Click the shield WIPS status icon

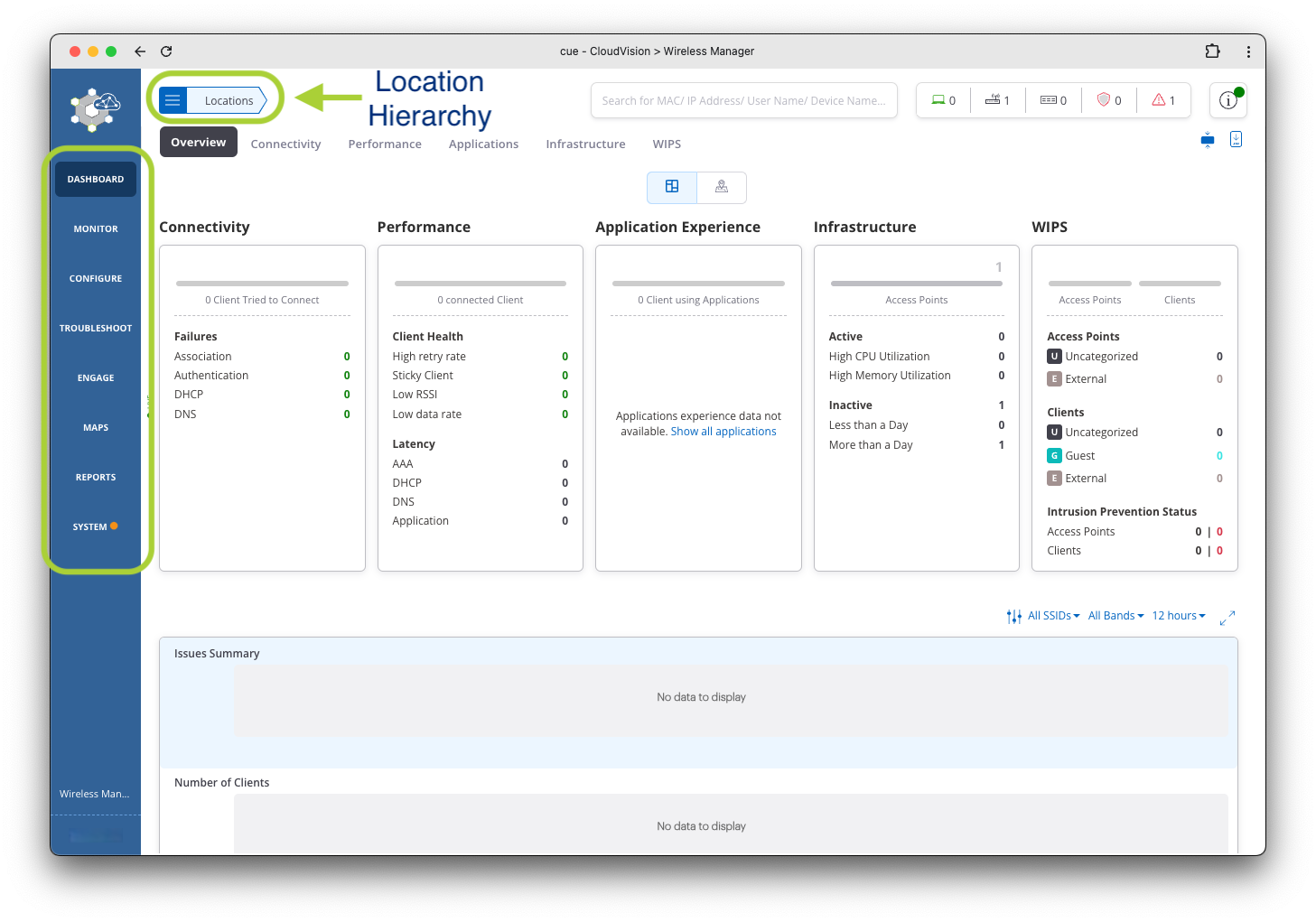[1103, 100]
